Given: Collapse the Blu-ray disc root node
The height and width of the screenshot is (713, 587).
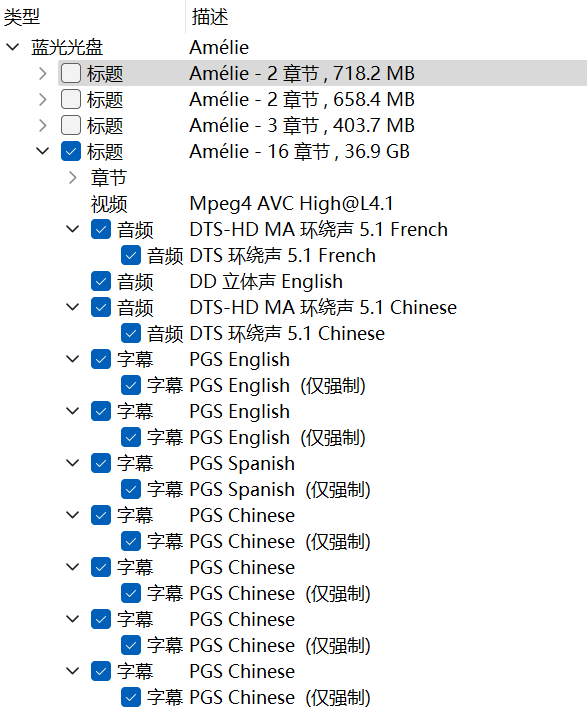Looking at the screenshot, I should pos(13,46).
